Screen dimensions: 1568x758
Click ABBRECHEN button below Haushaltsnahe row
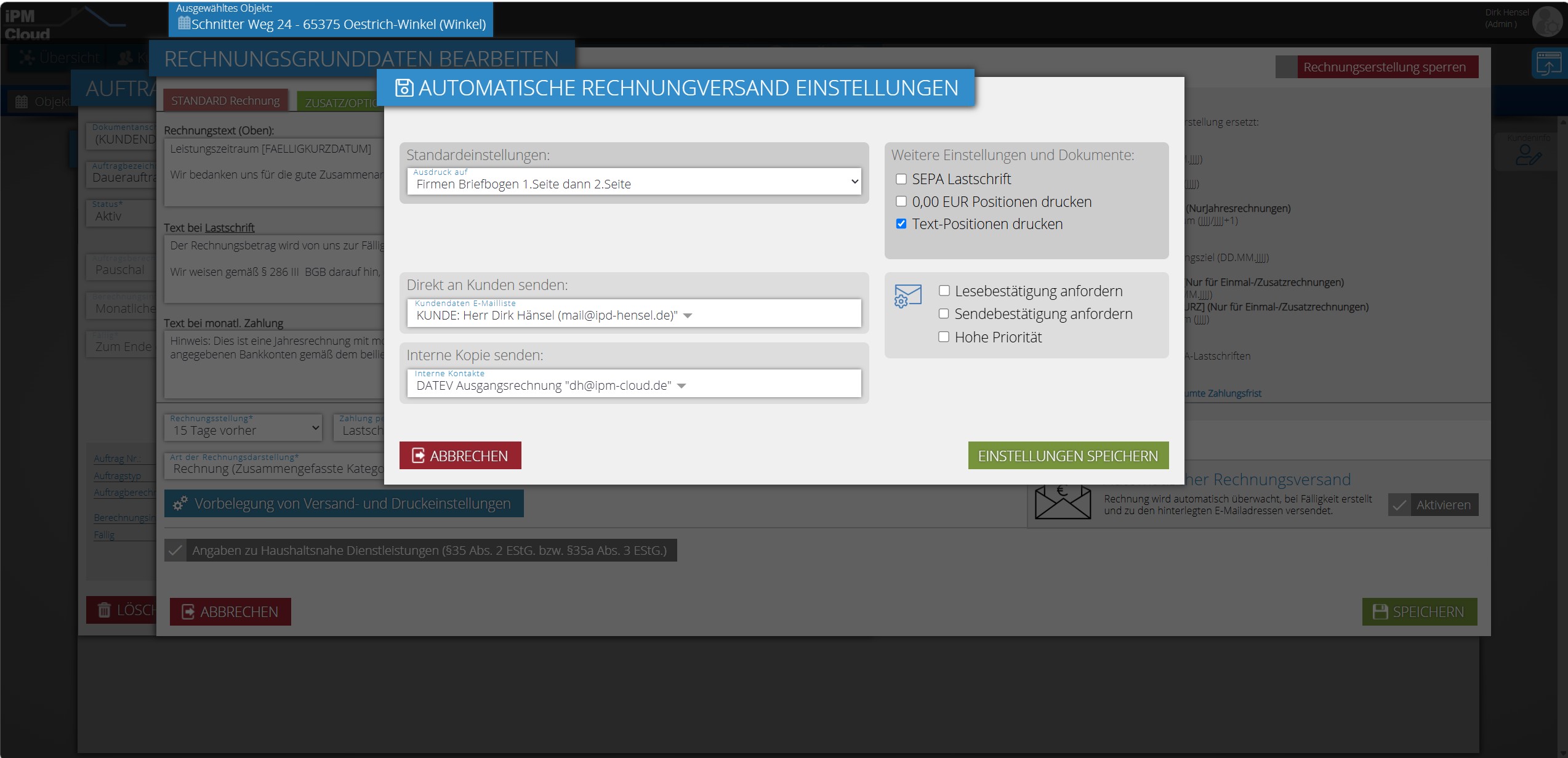click(230, 612)
